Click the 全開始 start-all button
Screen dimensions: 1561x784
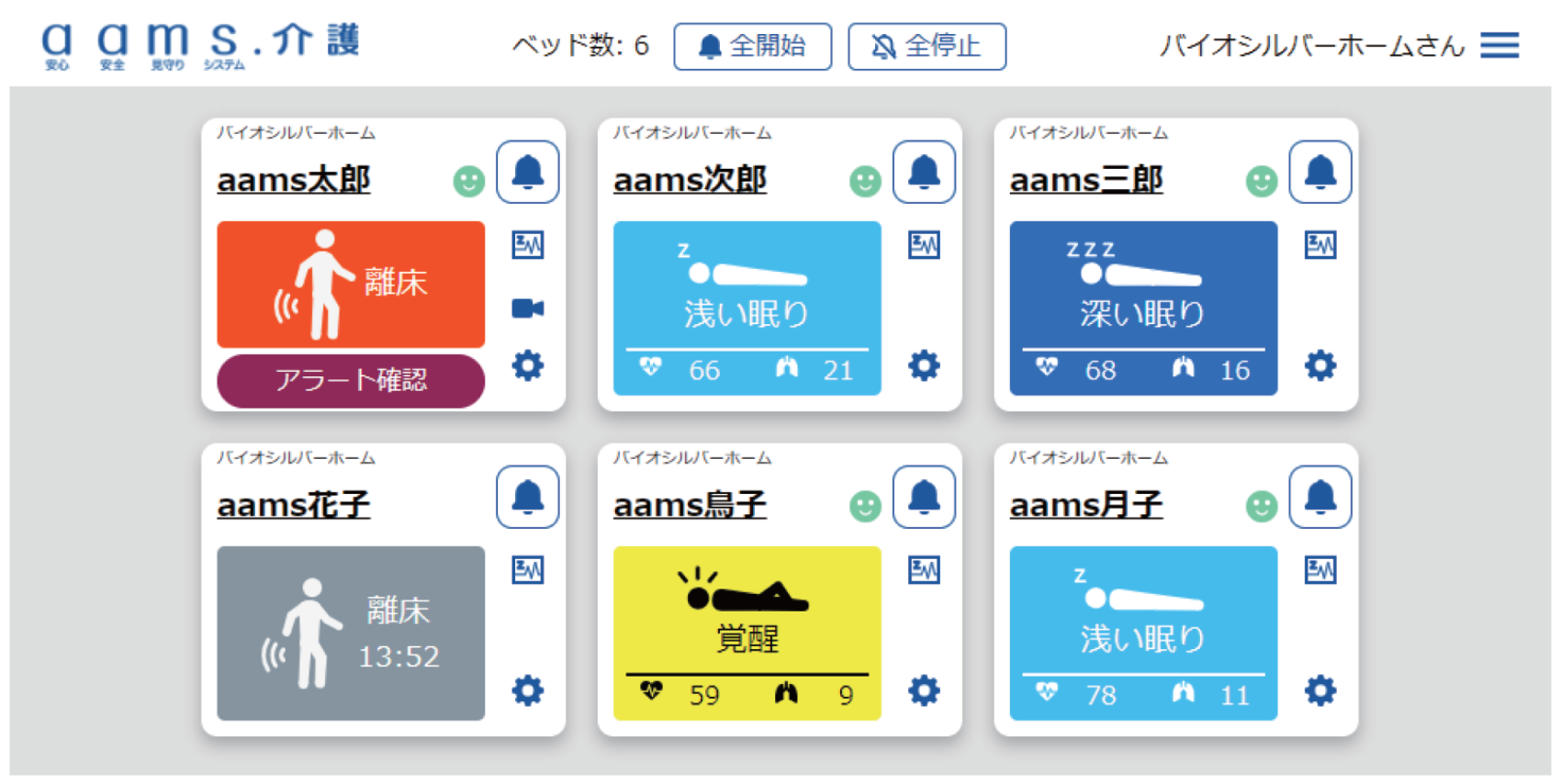(752, 46)
